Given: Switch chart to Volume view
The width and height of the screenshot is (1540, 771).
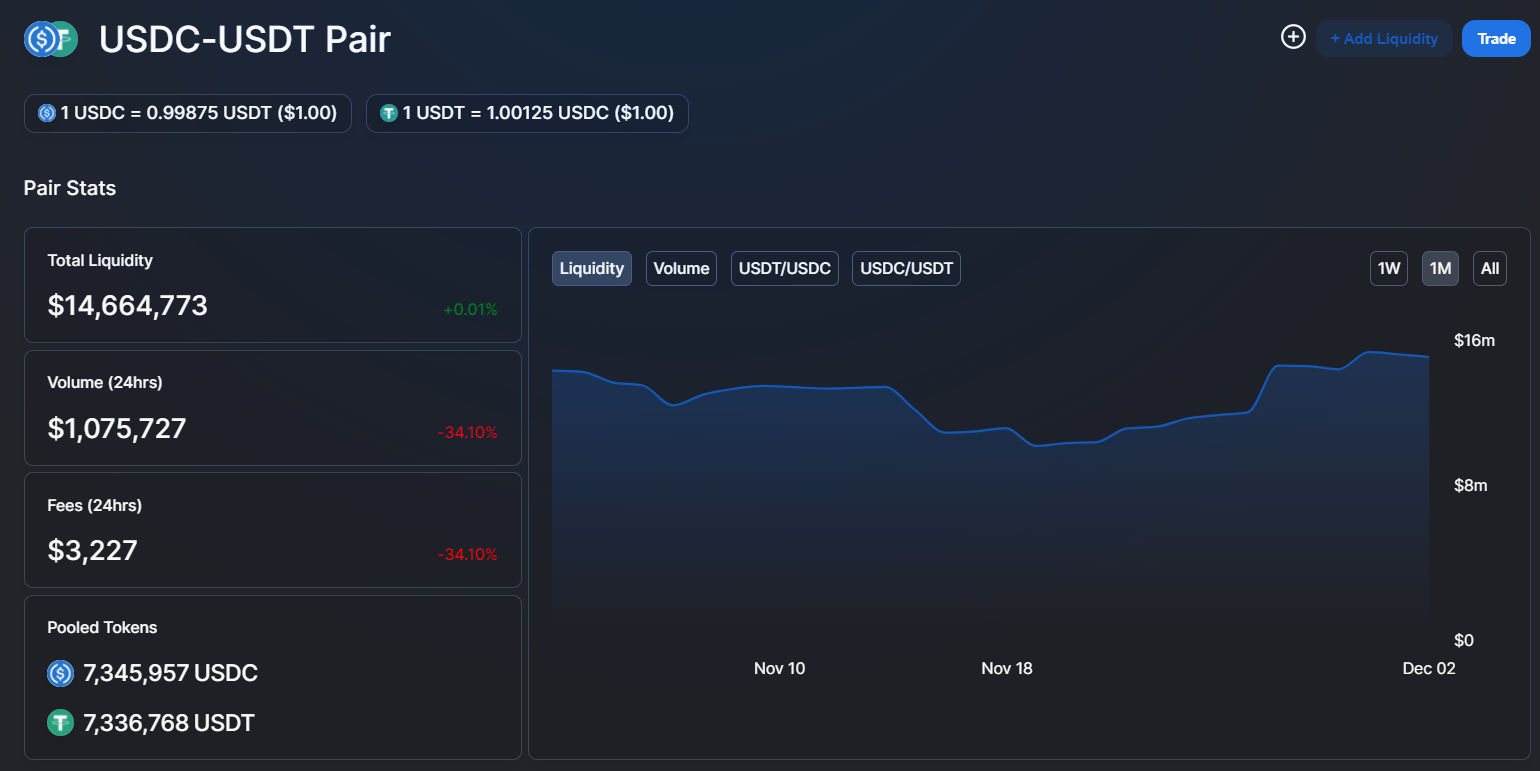Looking at the screenshot, I should coord(682,268).
